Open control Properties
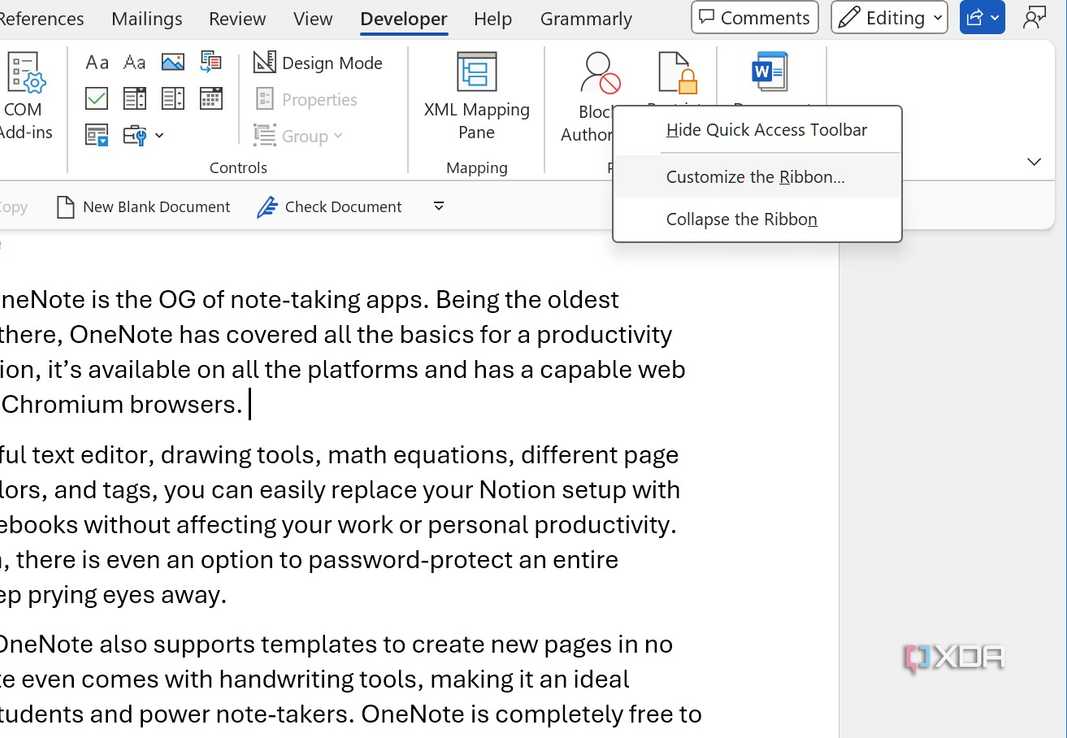This screenshot has width=1067, height=738. coord(306,99)
